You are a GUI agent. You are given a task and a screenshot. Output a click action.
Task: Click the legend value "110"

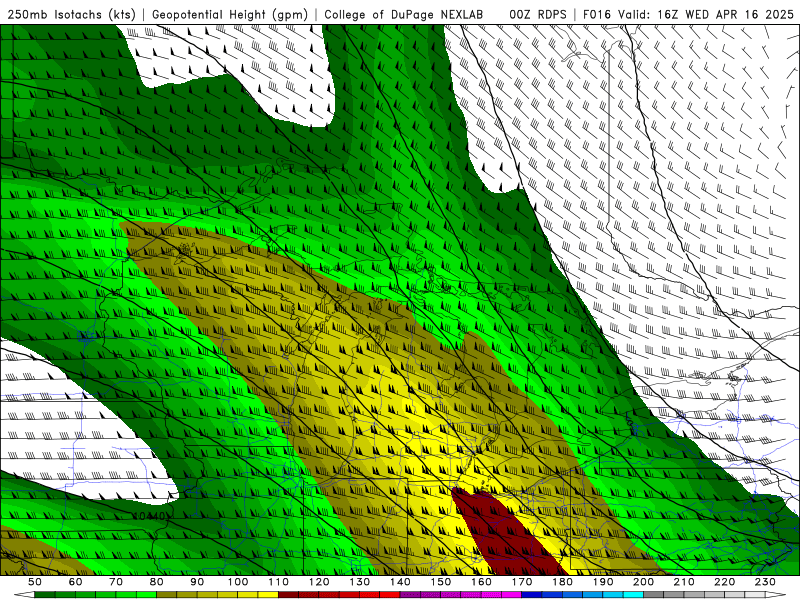[279, 582]
